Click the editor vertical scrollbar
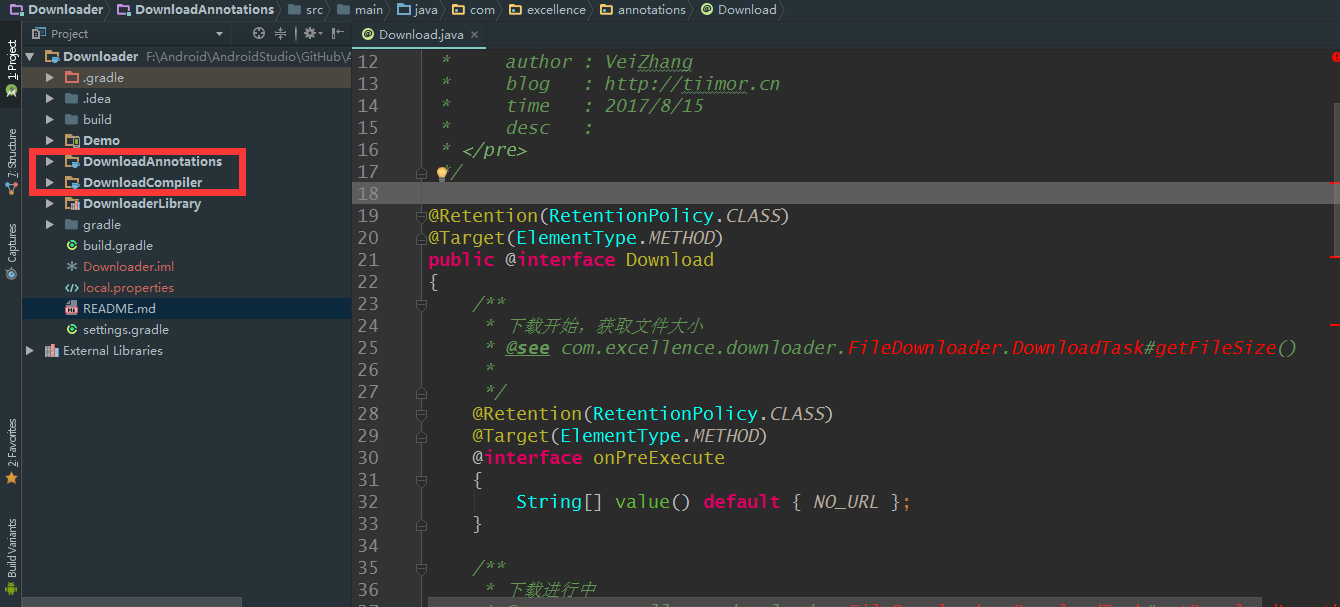Screen dimensions: 1340x607 click(1335, 180)
